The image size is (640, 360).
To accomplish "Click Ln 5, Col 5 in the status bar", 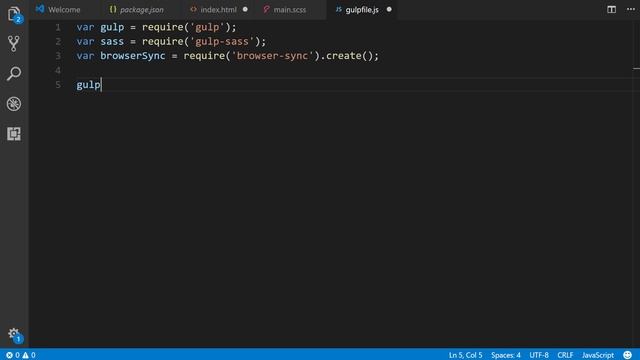I will (x=465, y=355).
